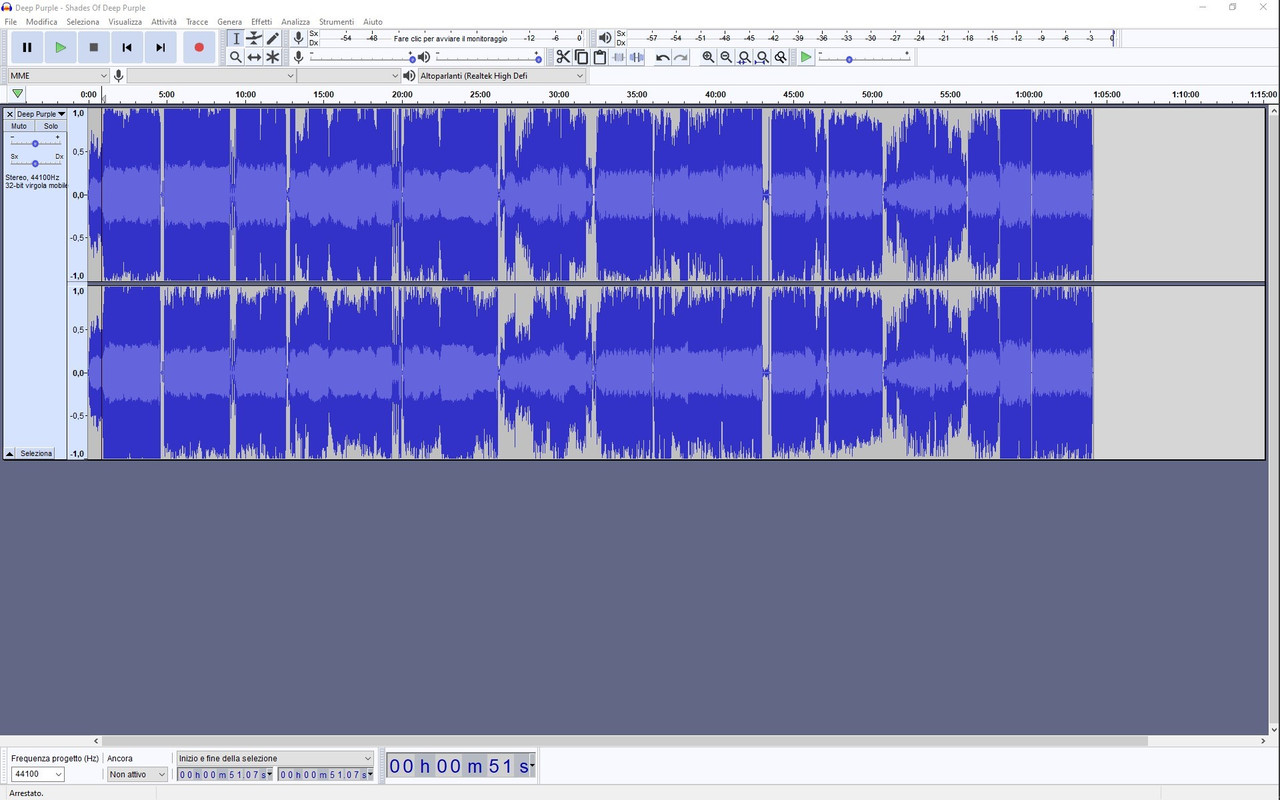
Task: Adjust the Deep Purple track gain slider
Action: pyautogui.click(x=35, y=143)
